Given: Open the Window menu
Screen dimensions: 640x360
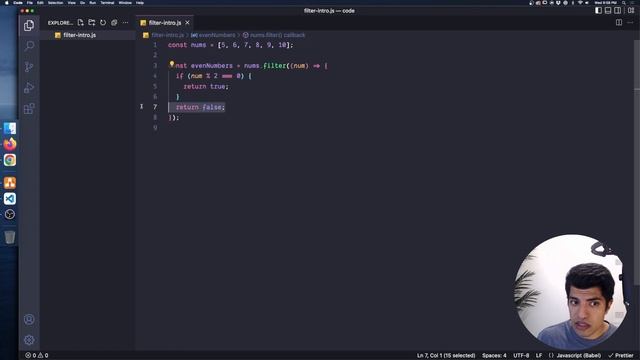Looking at the screenshot, I should pyautogui.click(x=125, y=2).
